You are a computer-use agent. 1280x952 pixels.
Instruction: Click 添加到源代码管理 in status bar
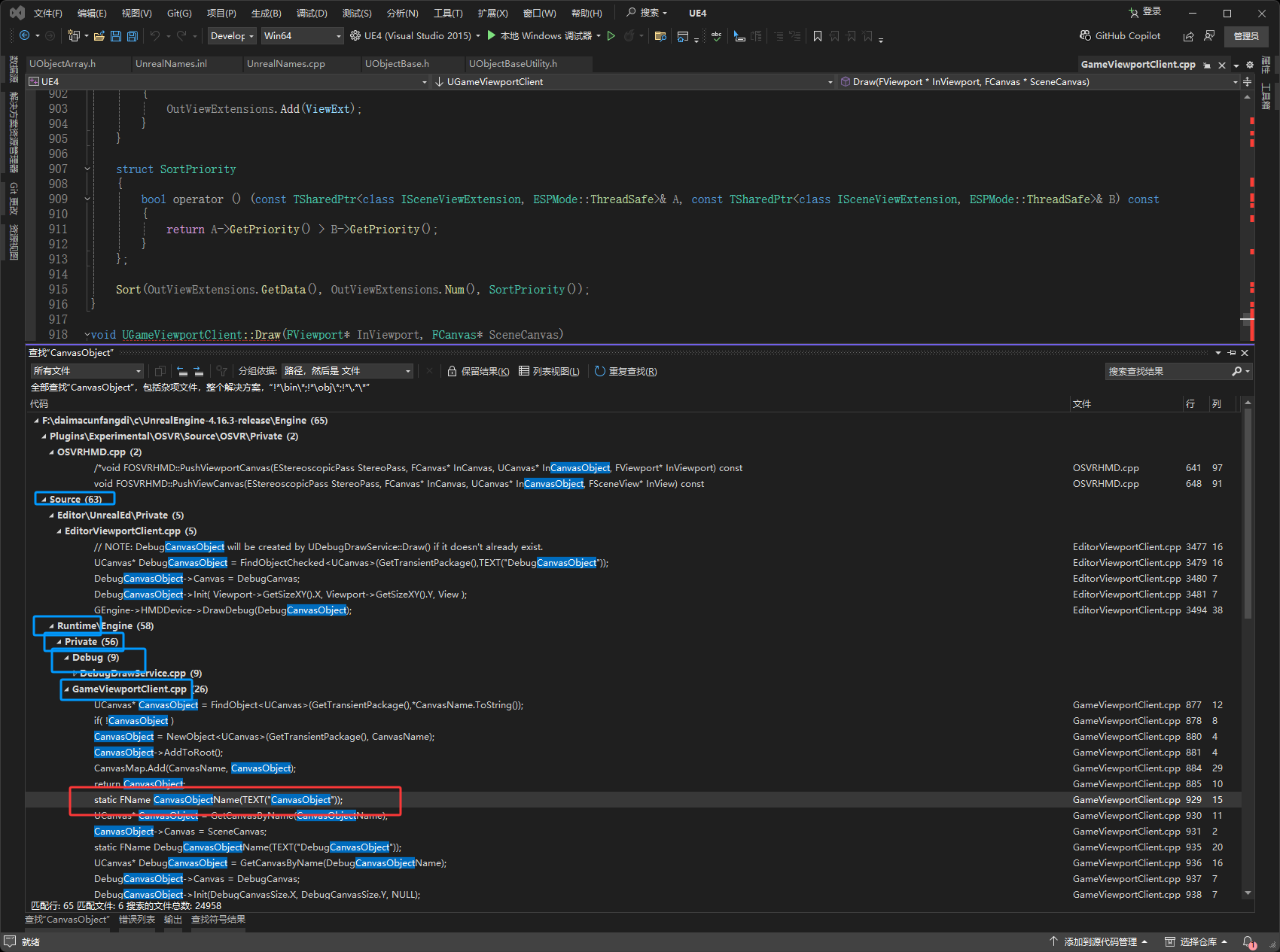tap(1098, 941)
